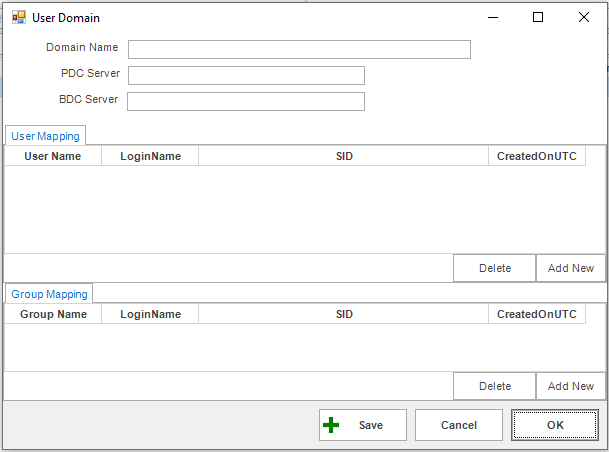Sort by LoginName in User Mapping grid
This screenshot has height=452, width=609.
150,156
